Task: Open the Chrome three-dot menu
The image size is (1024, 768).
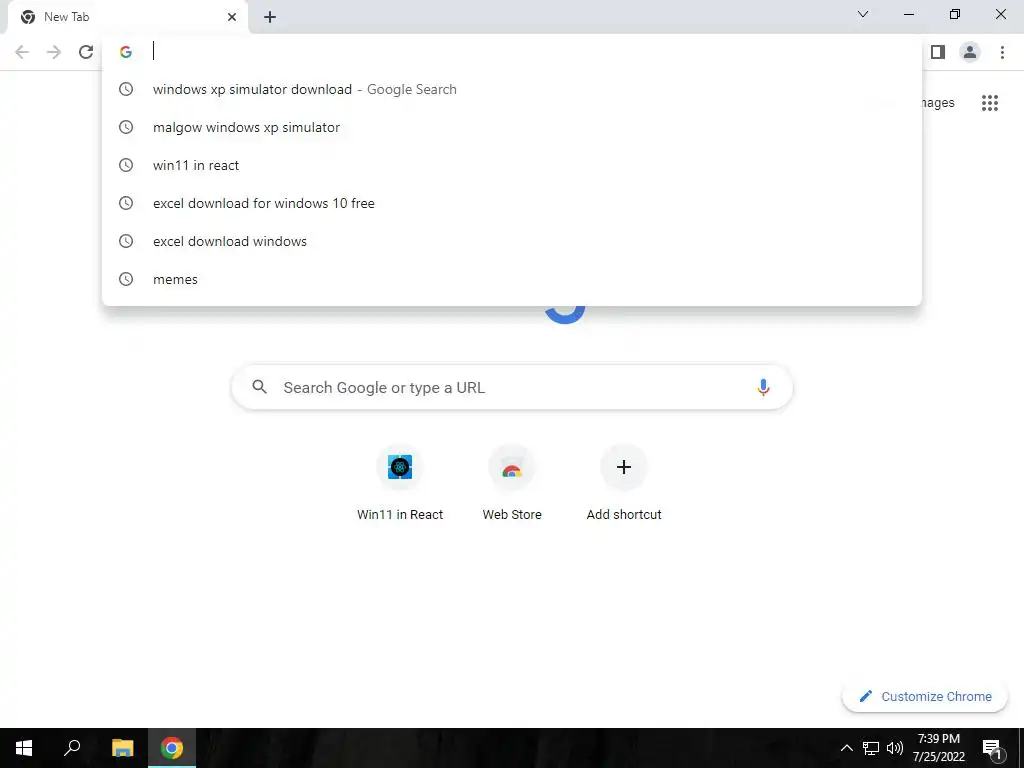Action: pyautogui.click(x=1002, y=52)
